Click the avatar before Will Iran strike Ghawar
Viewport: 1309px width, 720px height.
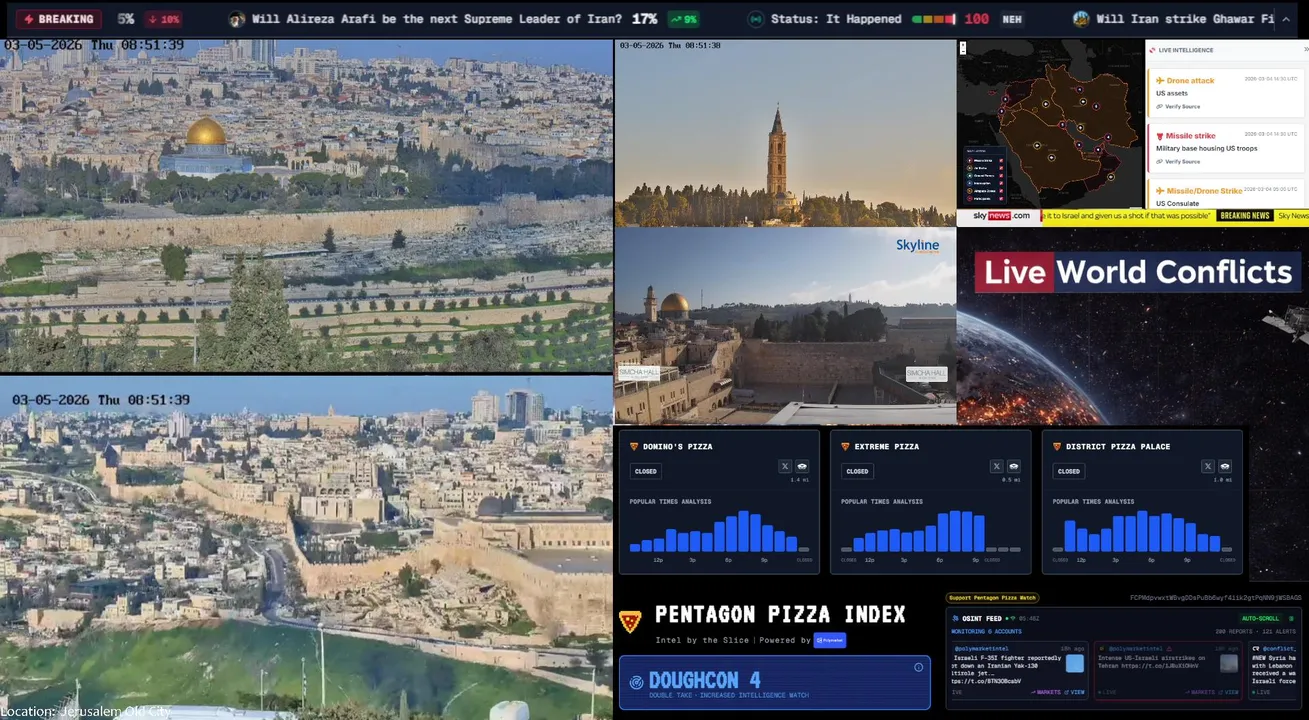(1081, 19)
